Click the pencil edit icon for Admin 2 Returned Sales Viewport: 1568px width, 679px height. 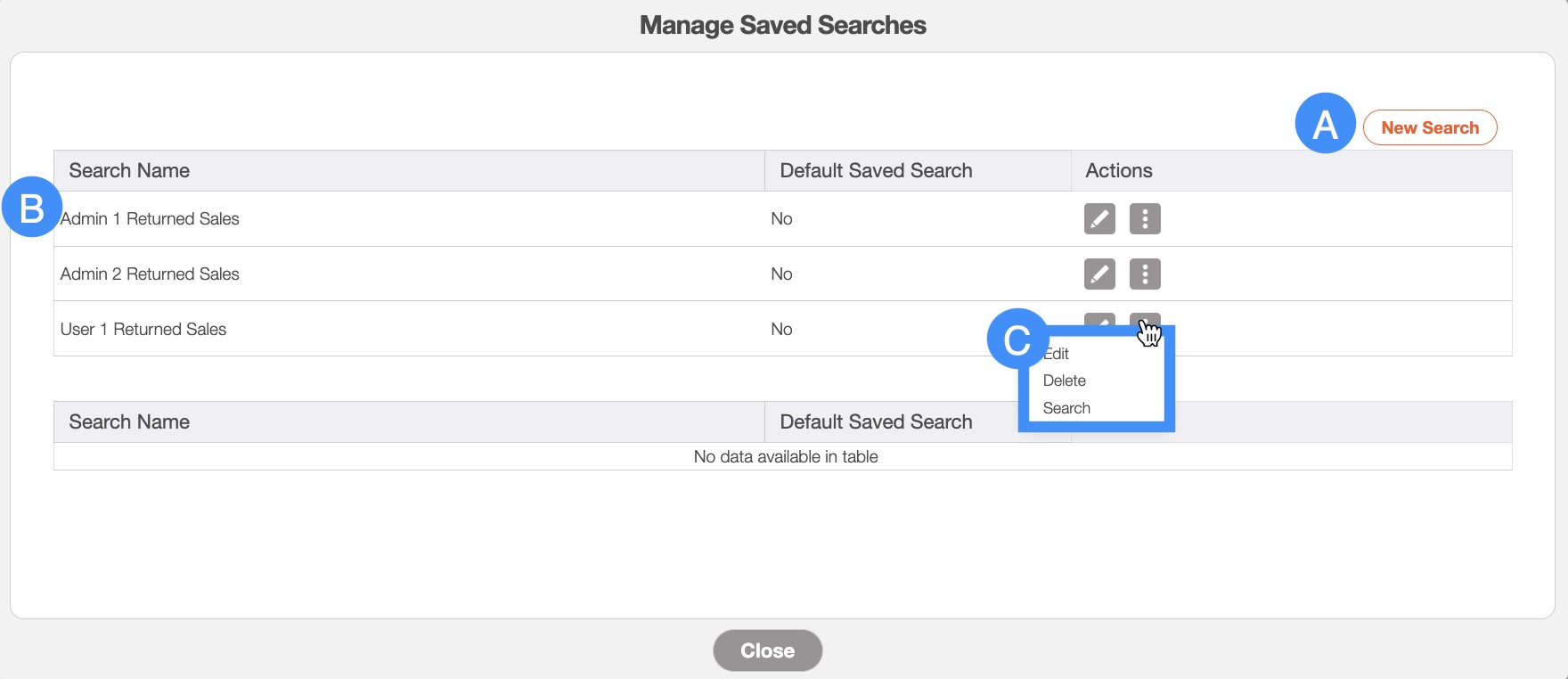point(1099,274)
